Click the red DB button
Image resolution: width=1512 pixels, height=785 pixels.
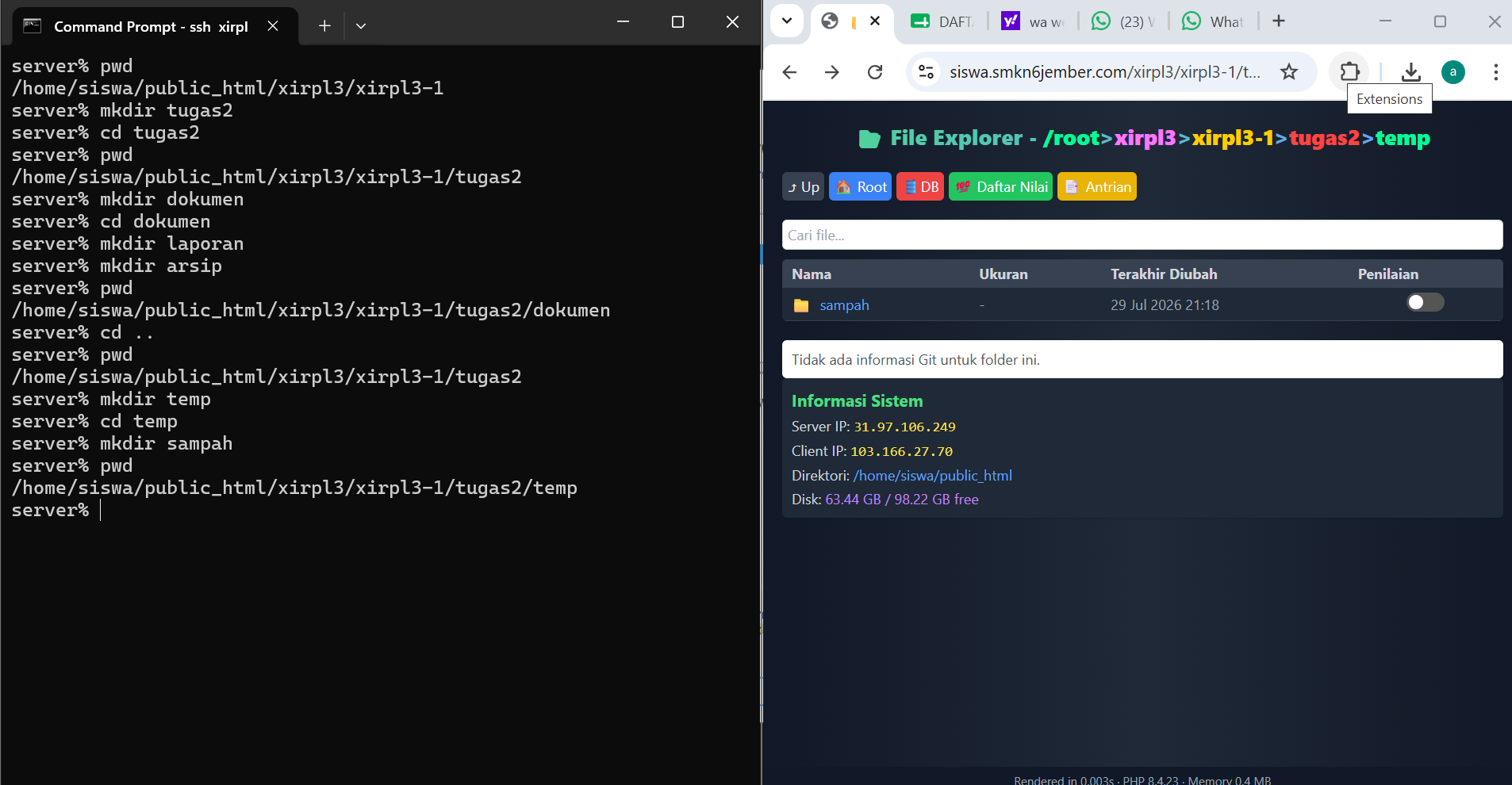pyautogui.click(x=920, y=187)
